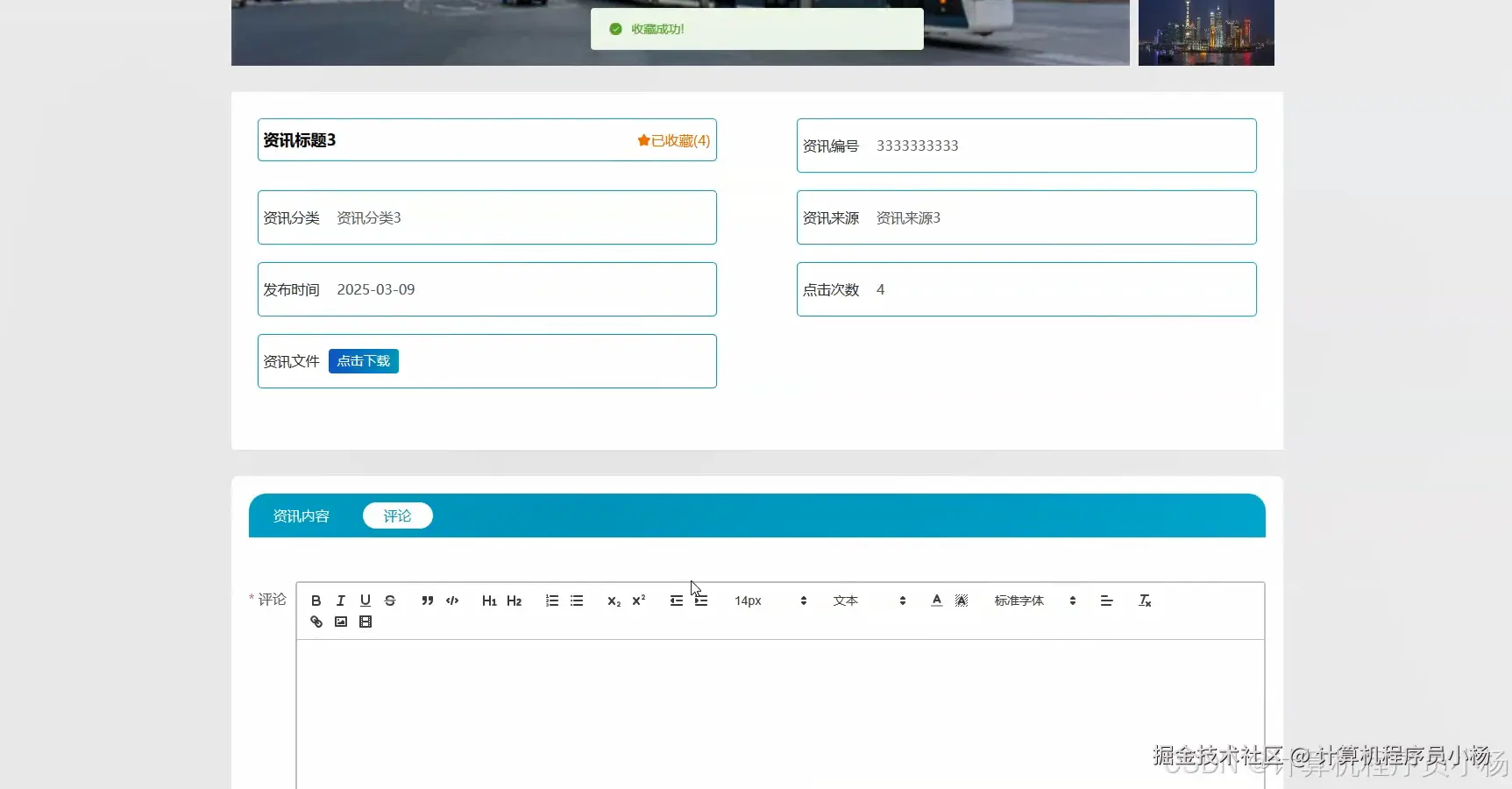Click the 资讯标题3 heading text

point(300,140)
